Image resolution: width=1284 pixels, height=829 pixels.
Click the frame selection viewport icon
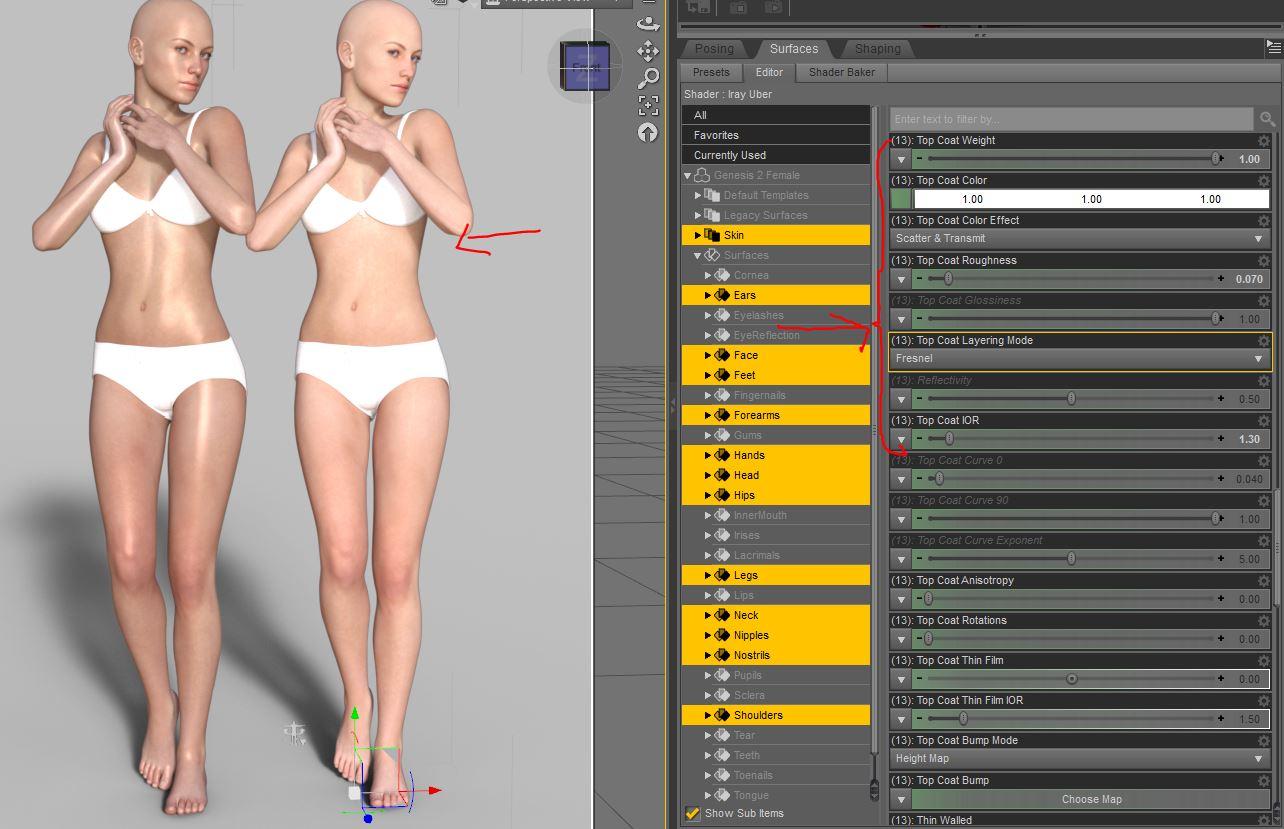pyautogui.click(x=648, y=104)
